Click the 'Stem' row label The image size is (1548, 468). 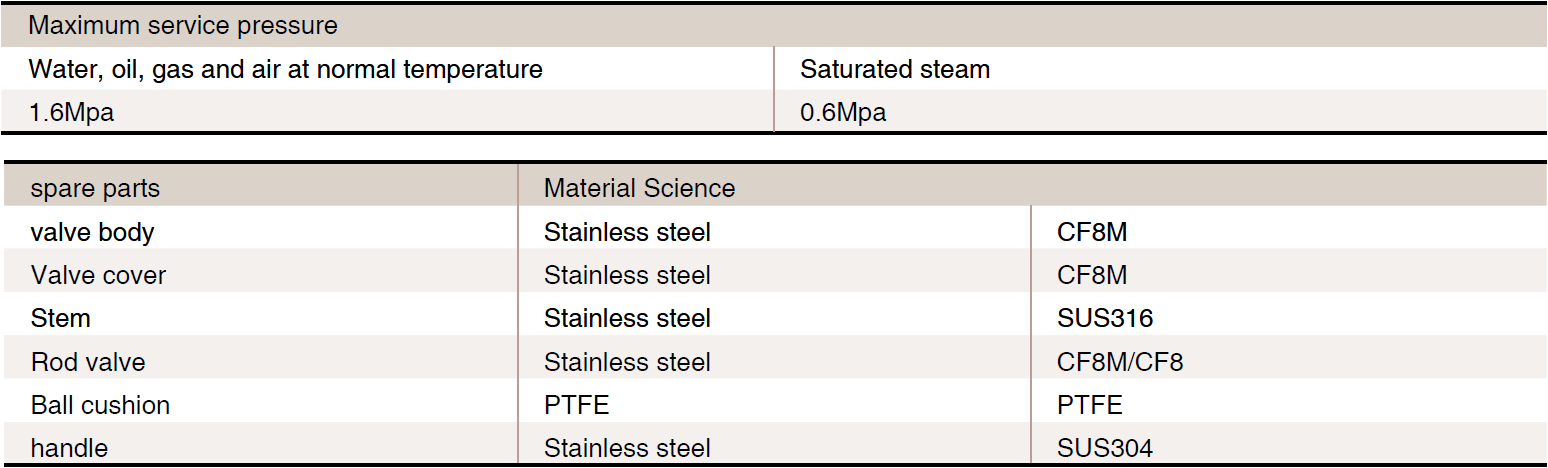pyautogui.click(x=61, y=318)
